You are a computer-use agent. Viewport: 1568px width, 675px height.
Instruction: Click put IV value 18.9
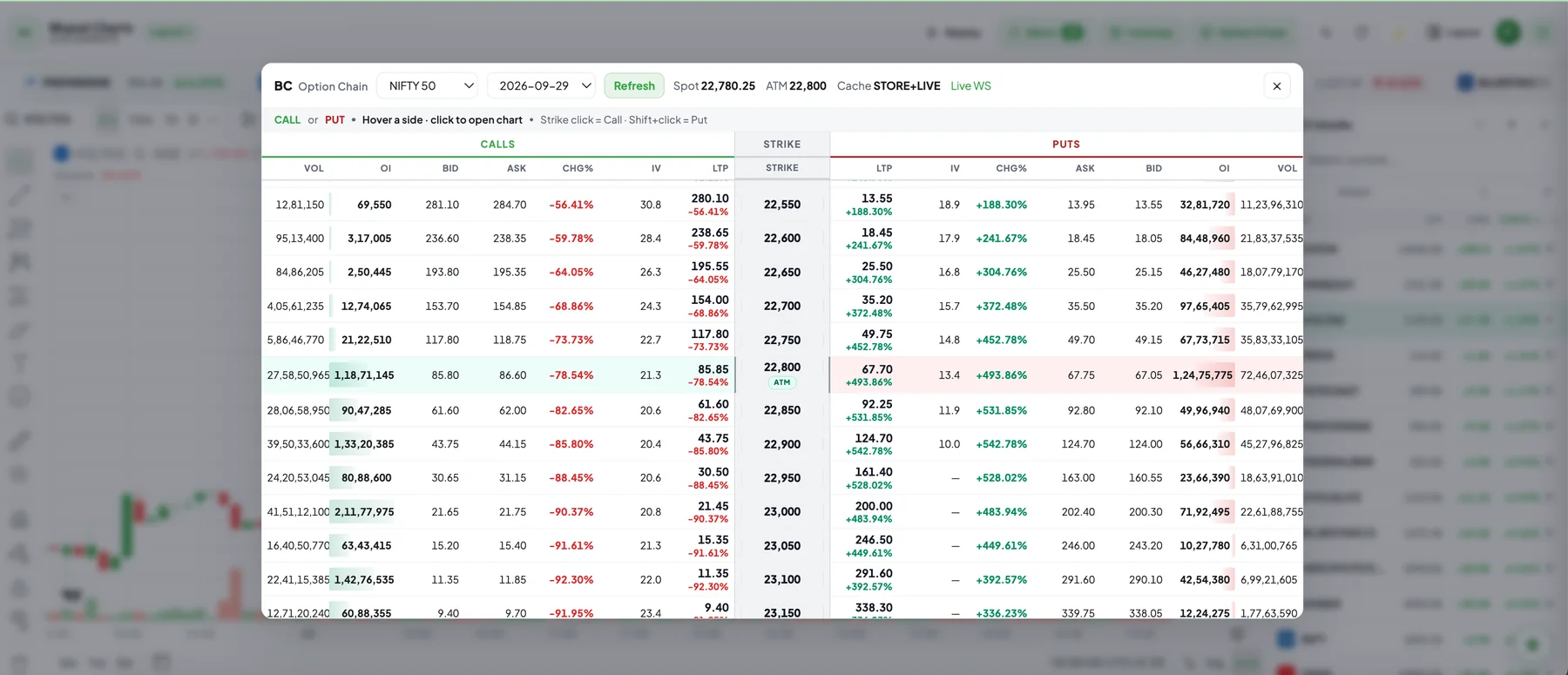(x=950, y=205)
